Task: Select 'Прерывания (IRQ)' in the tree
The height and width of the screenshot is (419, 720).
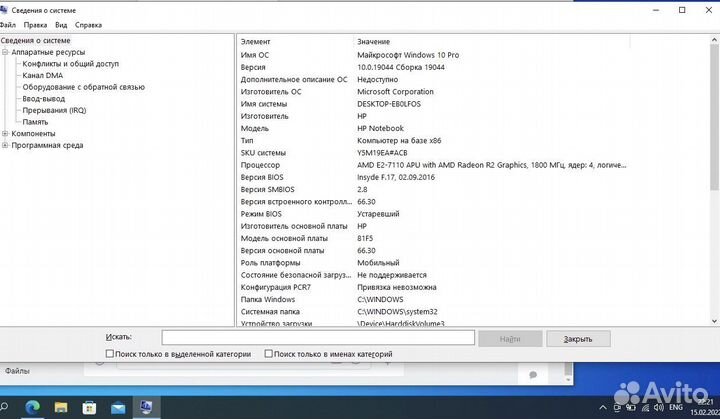Action: click(54, 110)
